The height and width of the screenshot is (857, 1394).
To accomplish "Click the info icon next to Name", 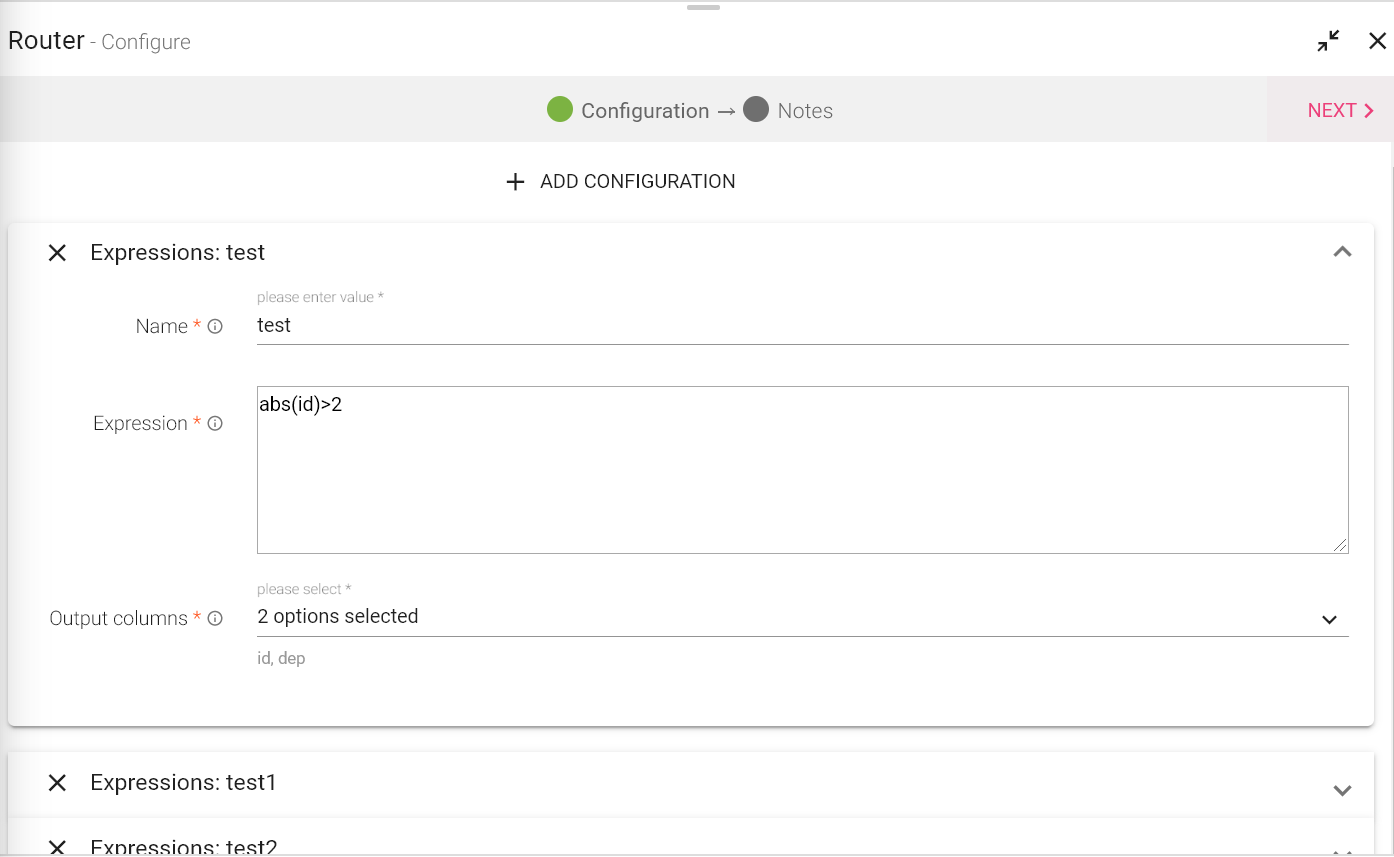I will click(215, 327).
